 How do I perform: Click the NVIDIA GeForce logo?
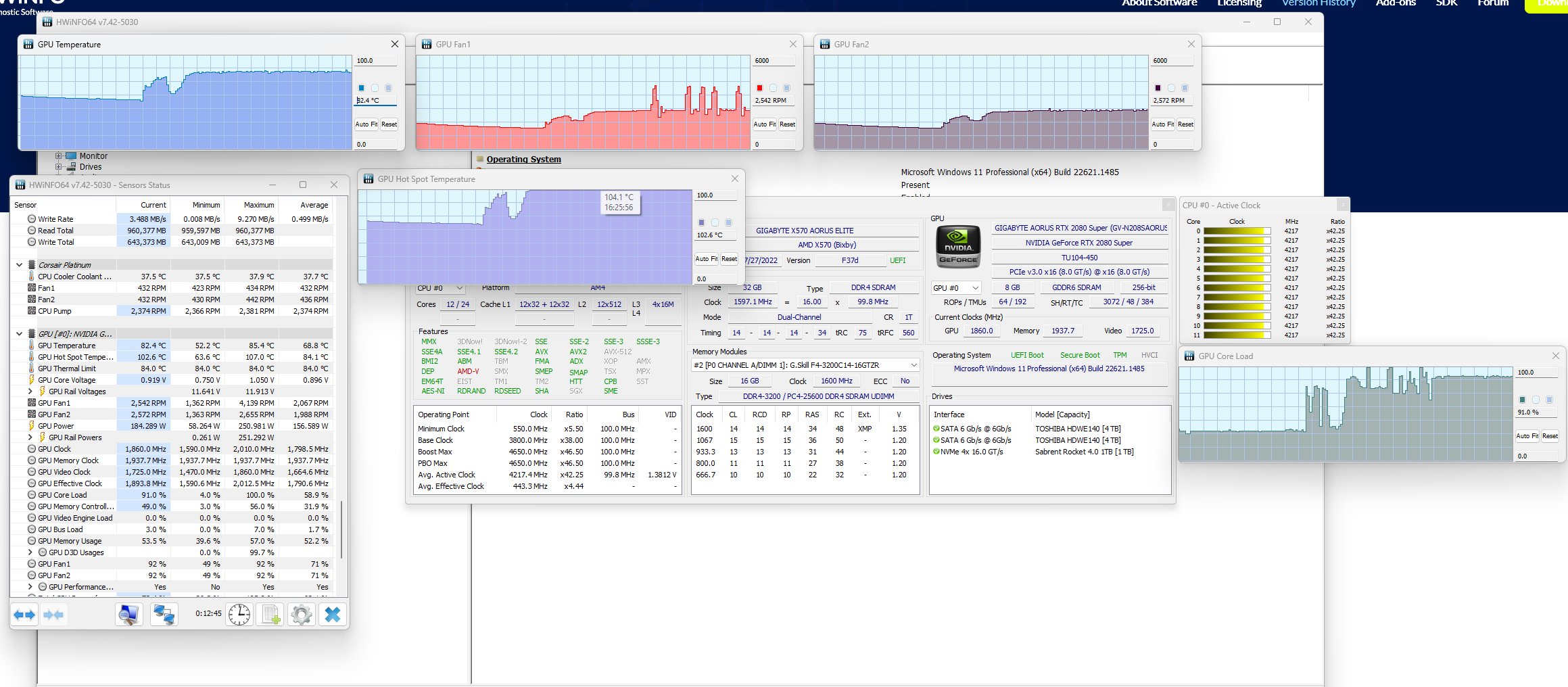957,247
